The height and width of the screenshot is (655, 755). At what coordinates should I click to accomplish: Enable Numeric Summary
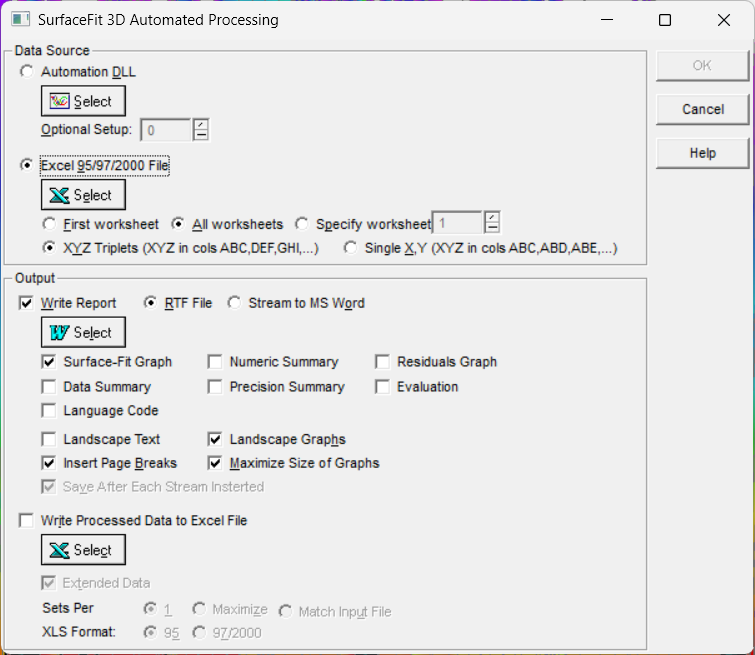[215, 362]
